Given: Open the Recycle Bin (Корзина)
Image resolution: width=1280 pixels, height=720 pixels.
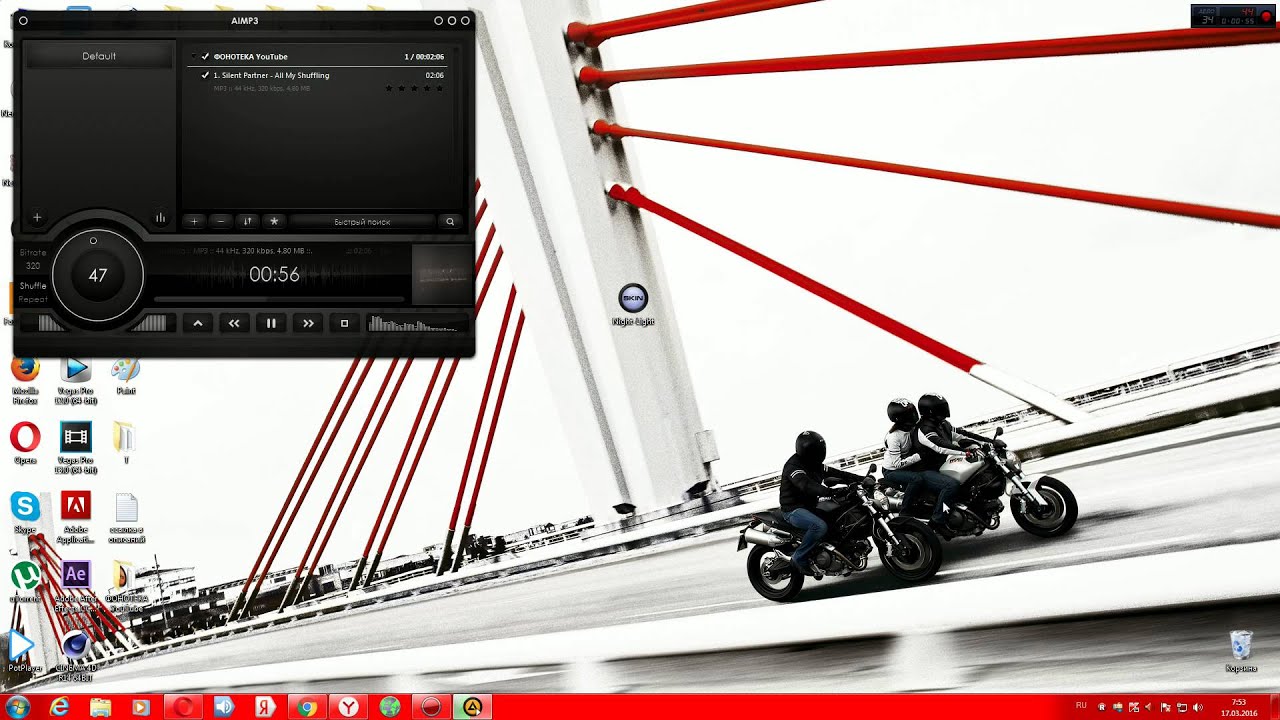Looking at the screenshot, I should point(1241,651).
